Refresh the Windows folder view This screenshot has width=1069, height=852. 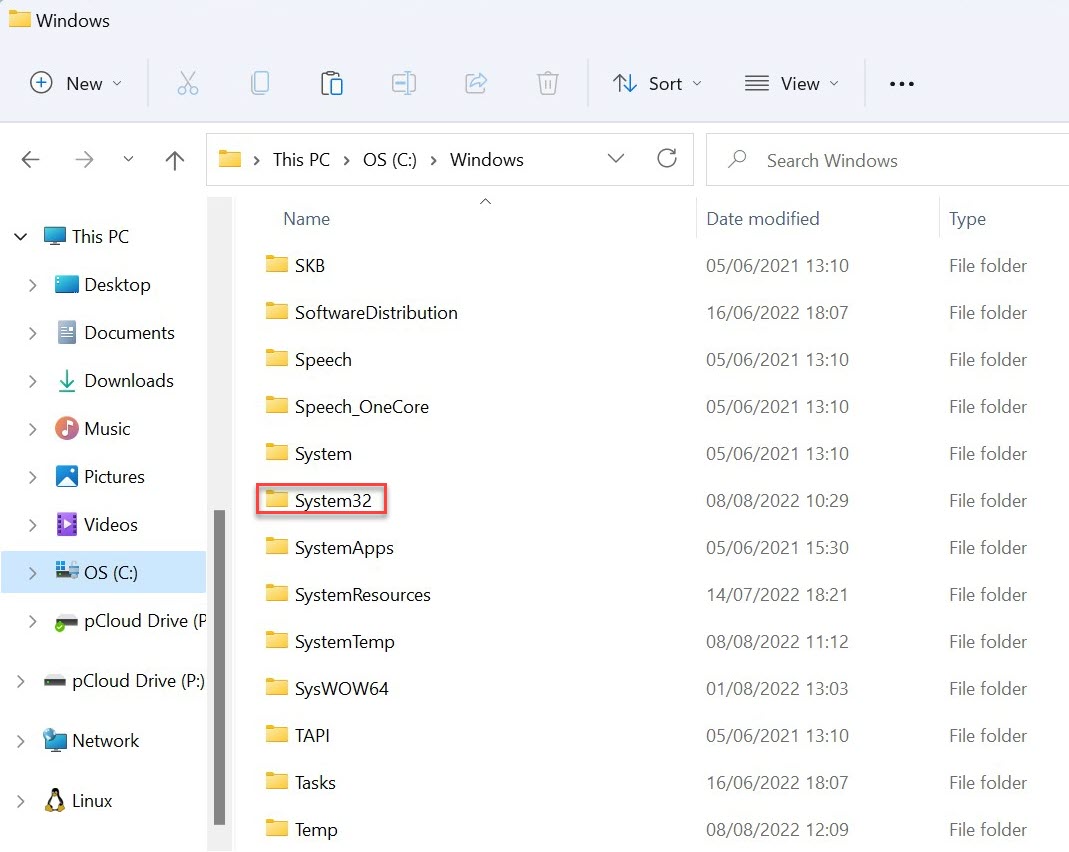point(667,159)
